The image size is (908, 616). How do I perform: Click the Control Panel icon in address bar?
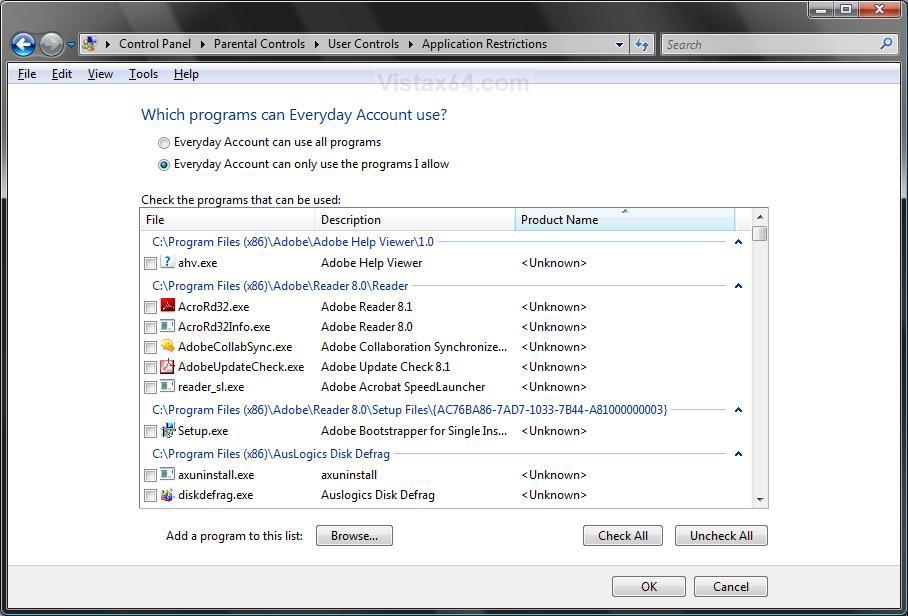[x=89, y=44]
